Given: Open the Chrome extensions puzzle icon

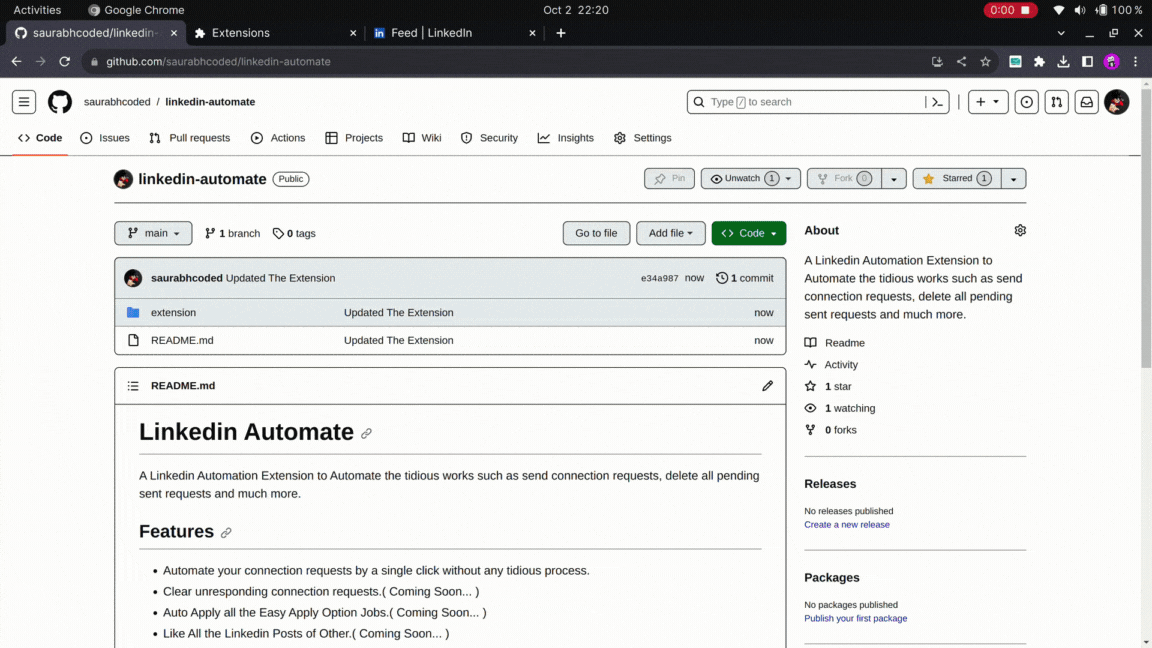Looking at the screenshot, I should coord(1039,62).
